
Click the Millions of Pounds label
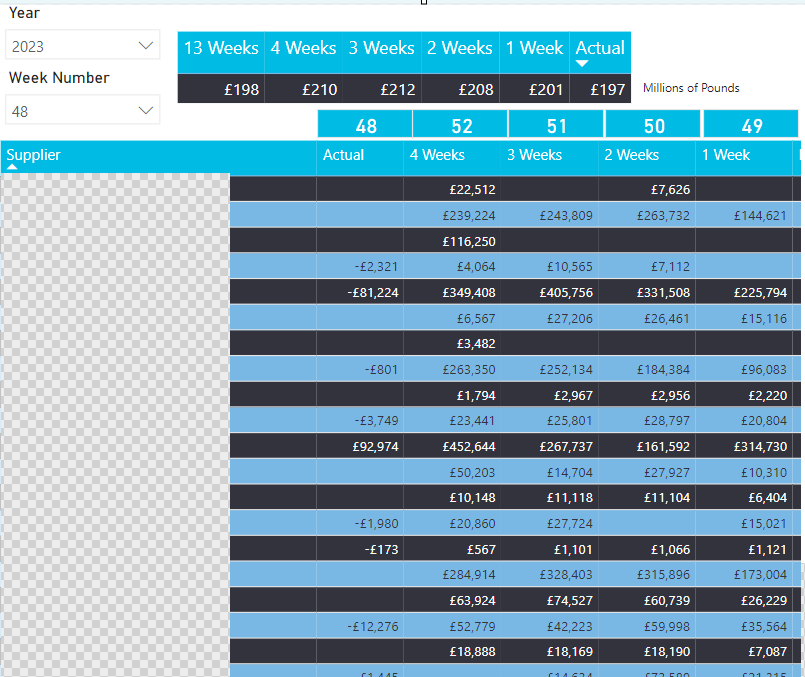coord(691,88)
